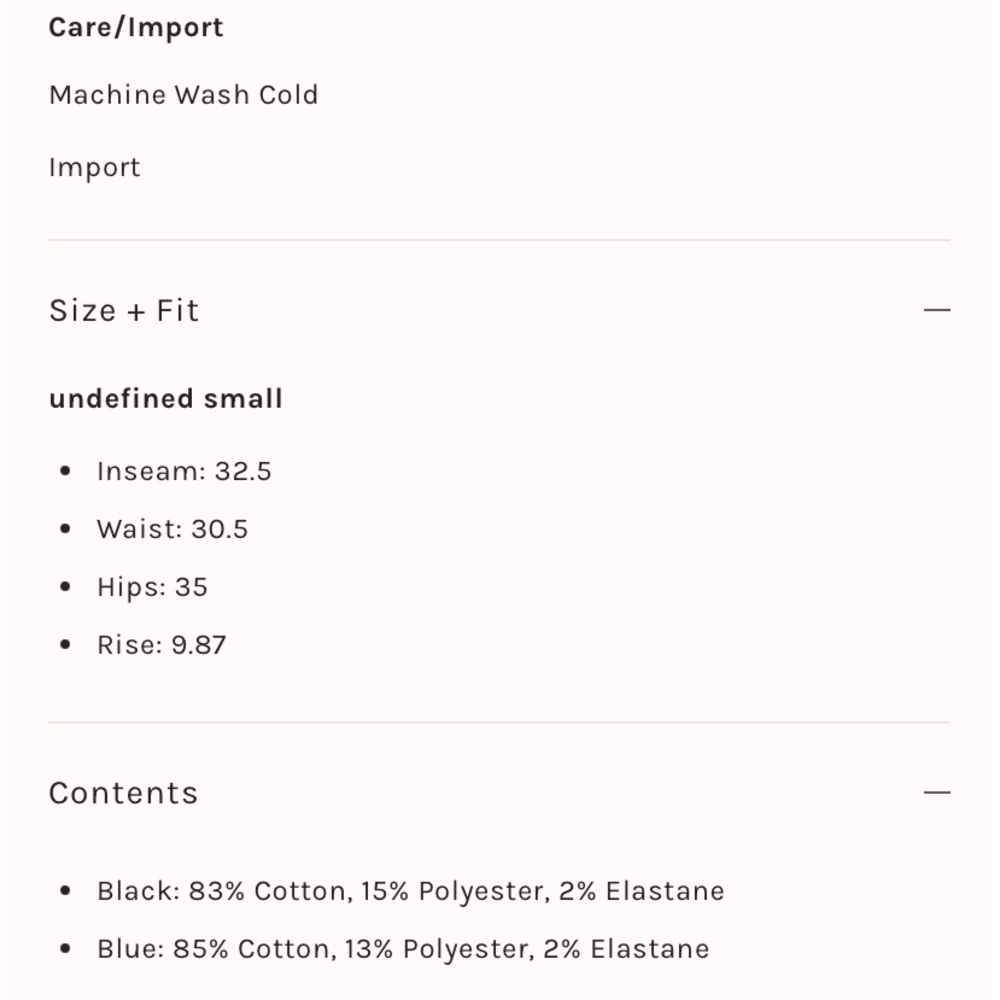Collapse the Size + Fit section minus icon

[x=937, y=310]
